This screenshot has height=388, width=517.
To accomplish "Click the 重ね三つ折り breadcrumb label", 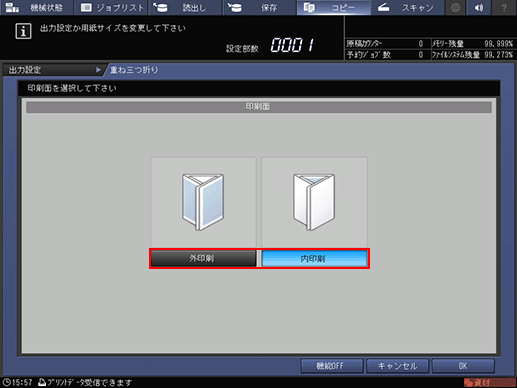I will tap(134, 70).
